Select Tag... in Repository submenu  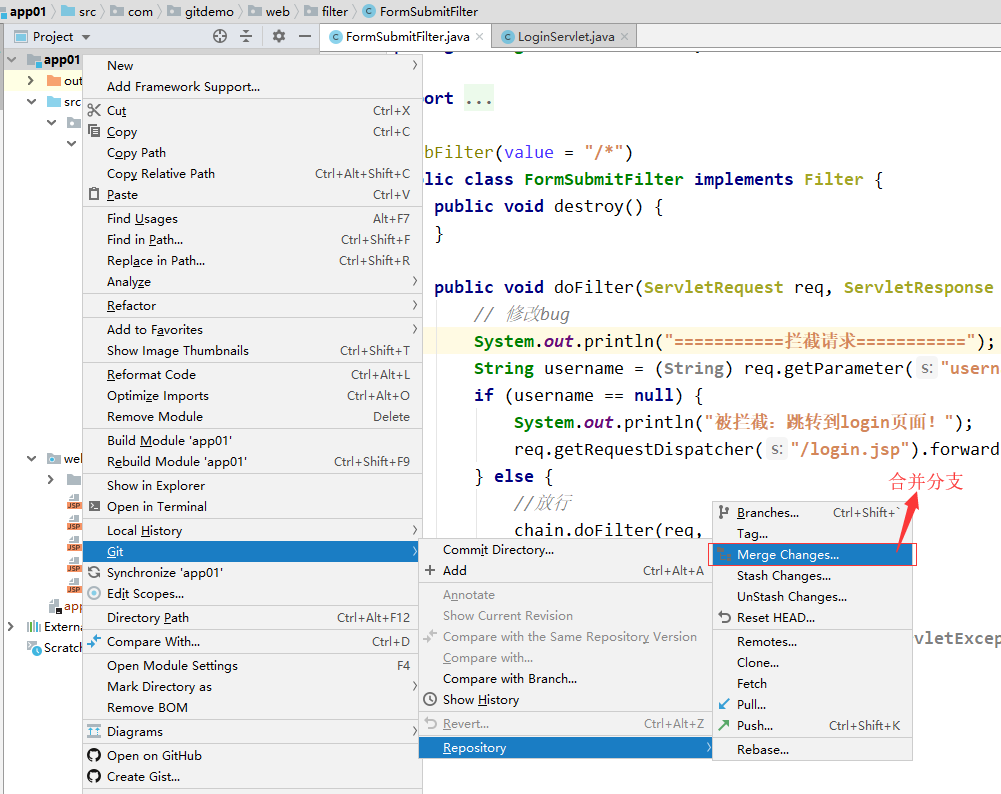pos(812,534)
